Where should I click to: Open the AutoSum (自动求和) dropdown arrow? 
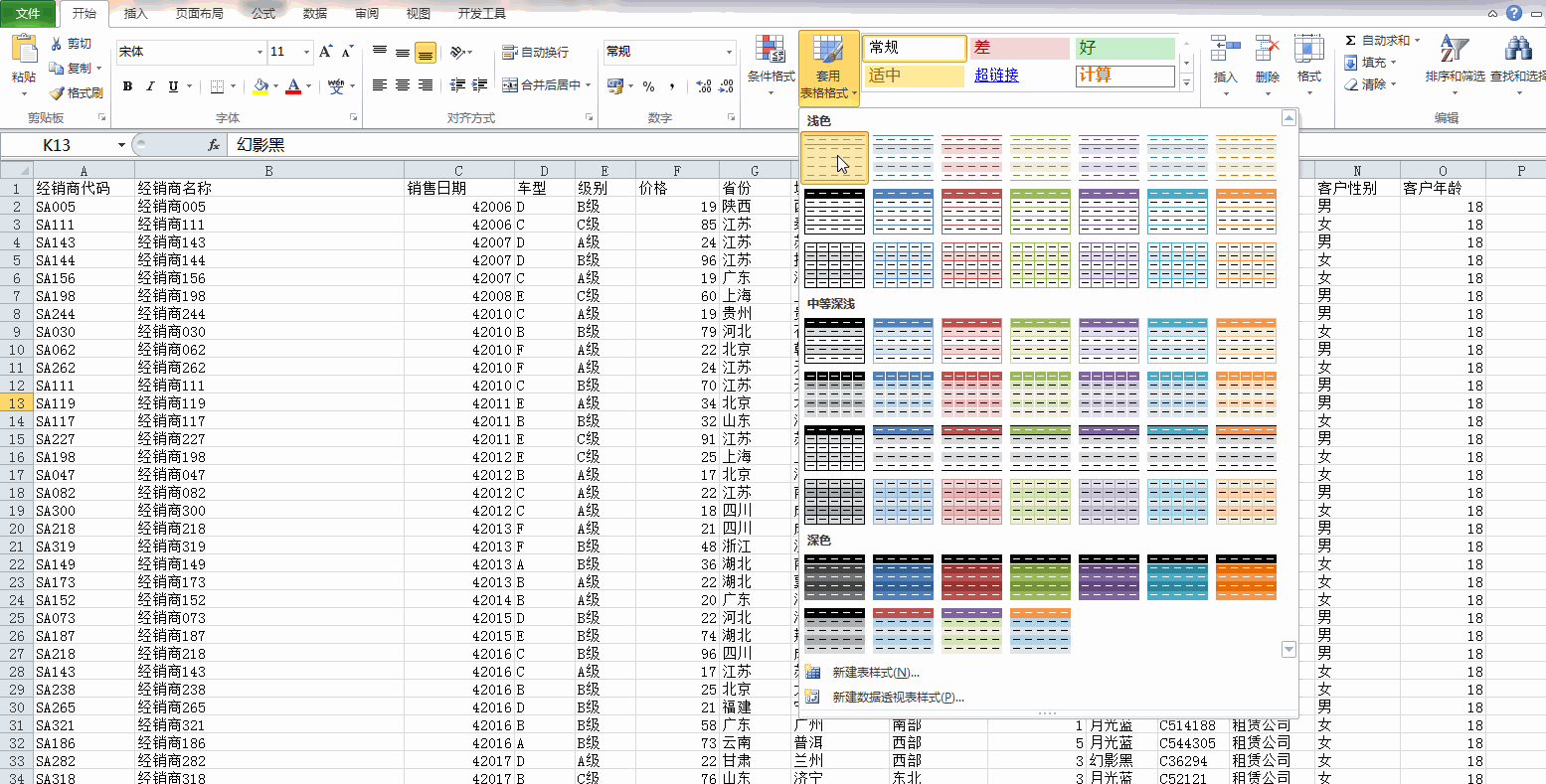(x=1417, y=41)
